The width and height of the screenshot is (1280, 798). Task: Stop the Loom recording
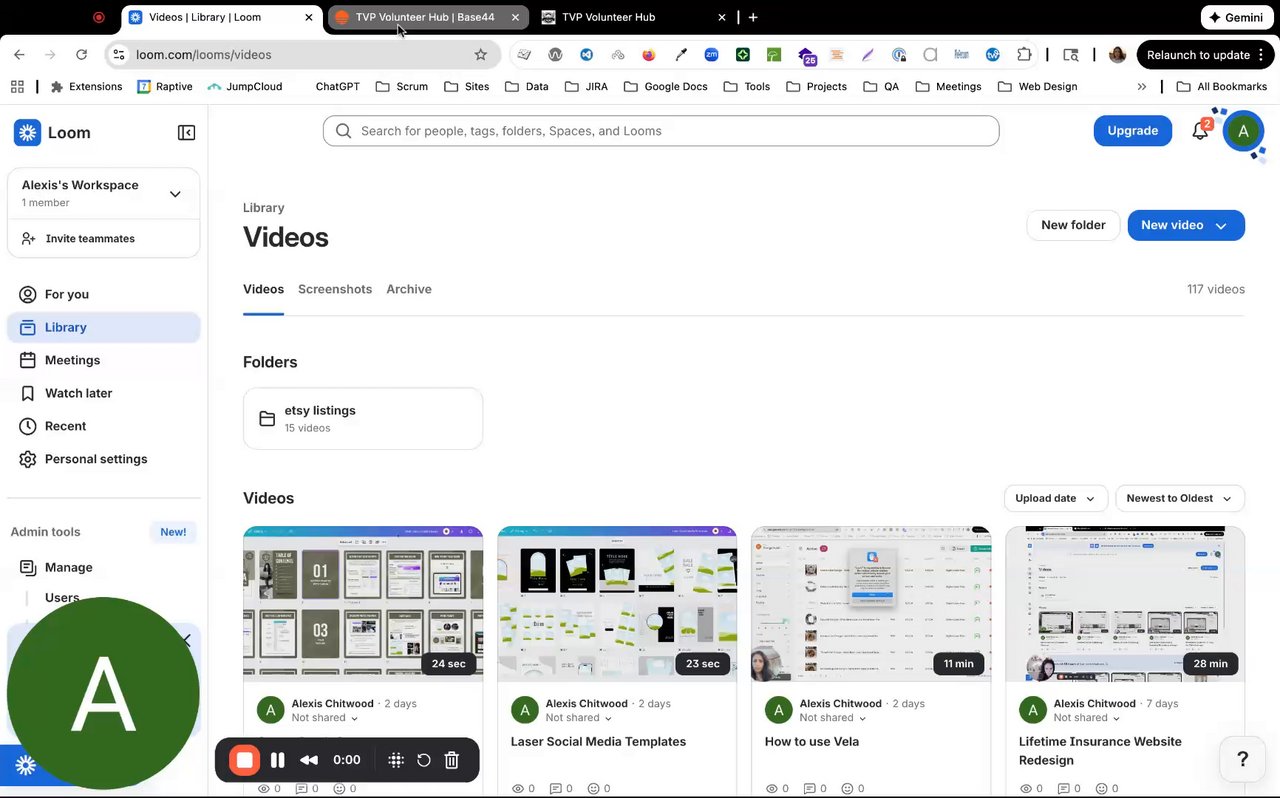coord(244,760)
